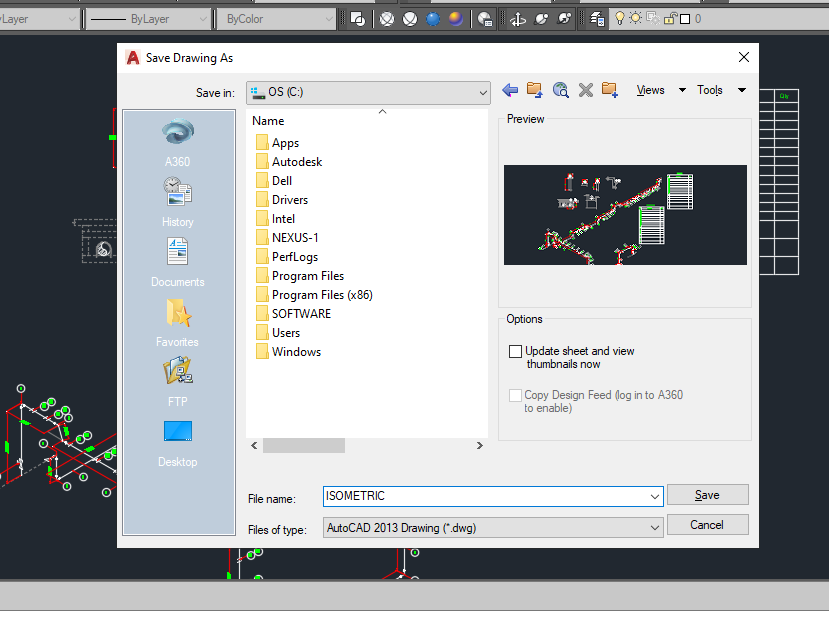829x629 pixels.
Task: Click the Create New Folder icon
Action: click(x=611, y=90)
